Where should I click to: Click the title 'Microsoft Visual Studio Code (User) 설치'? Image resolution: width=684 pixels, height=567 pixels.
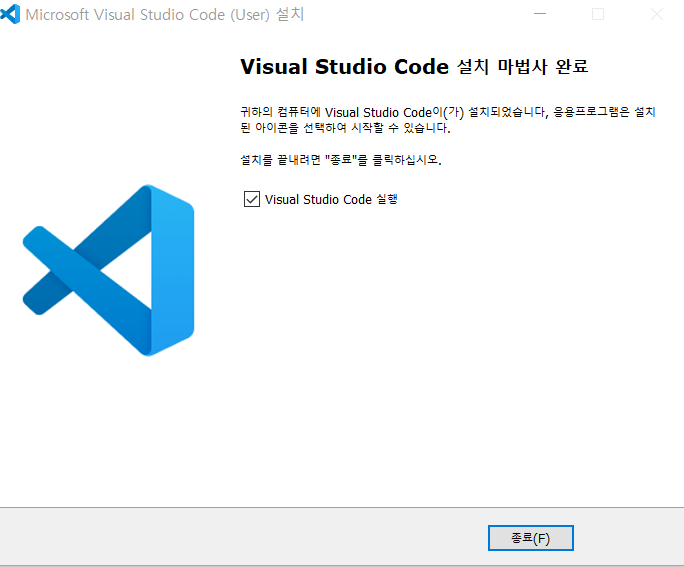click(x=164, y=14)
